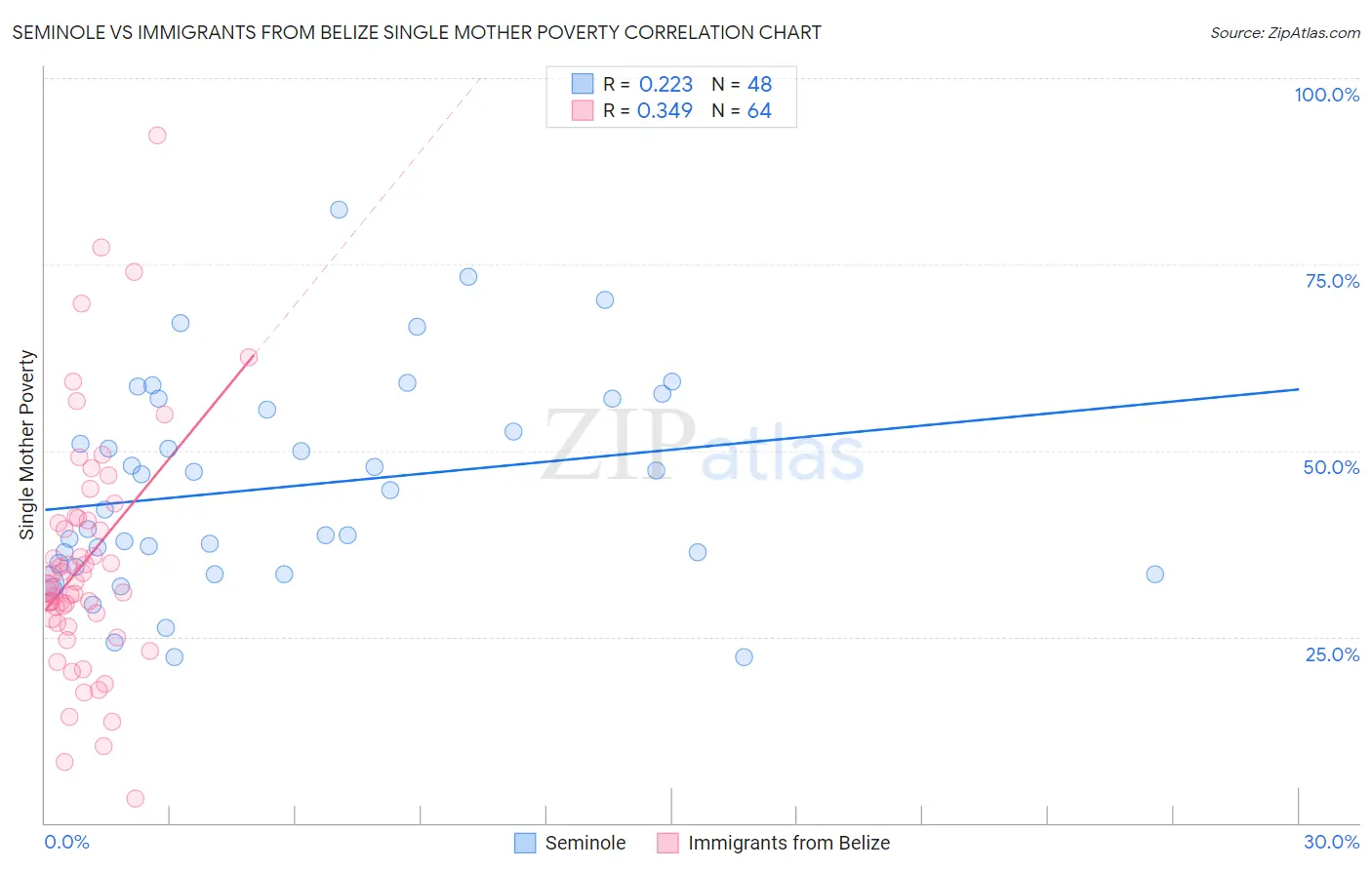
Task: Click the chart title text
Action: click(417, 32)
